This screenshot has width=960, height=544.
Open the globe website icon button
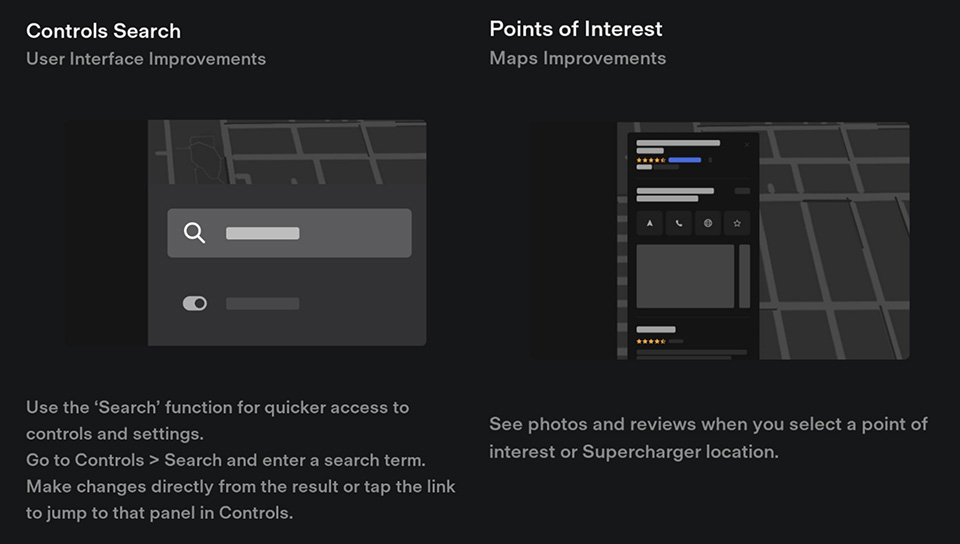(708, 223)
